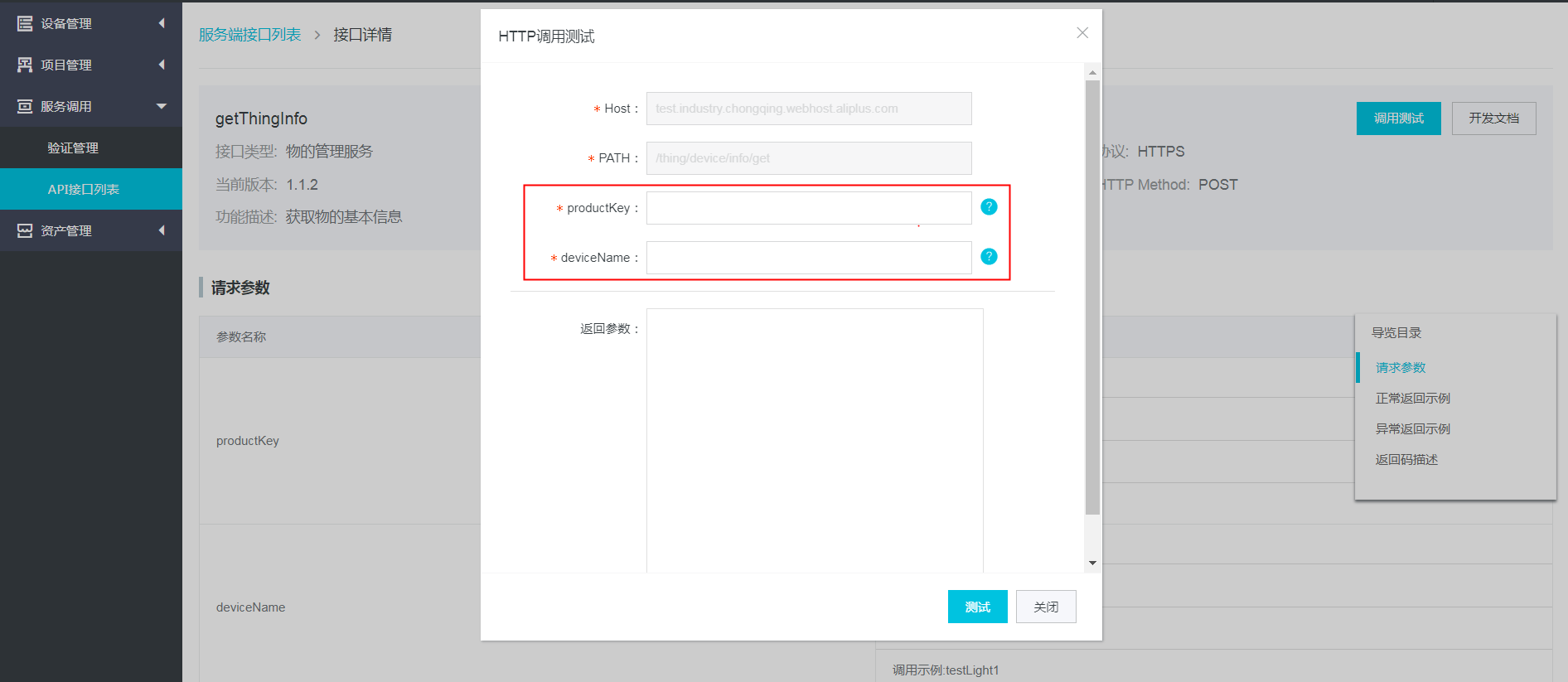The height and width of the screenshot is (682, 1568).
Task: Go to 服务端接口列表 breadcrumb link
Action: 250,35
